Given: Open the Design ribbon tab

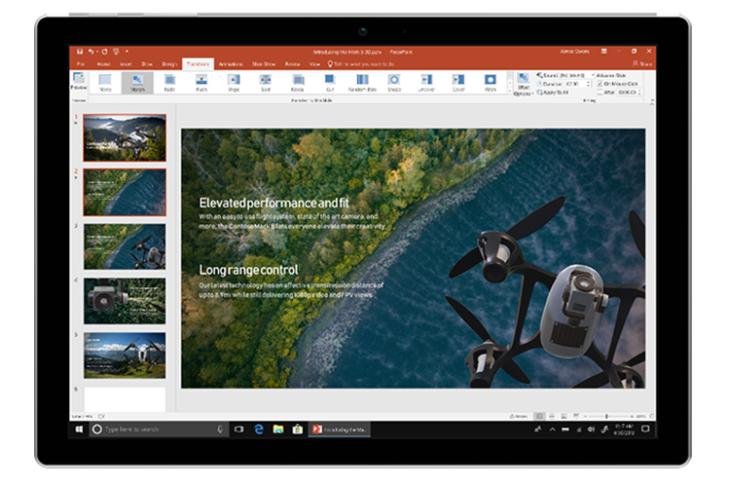Looking at the screenshot, I should click(169, 64).
